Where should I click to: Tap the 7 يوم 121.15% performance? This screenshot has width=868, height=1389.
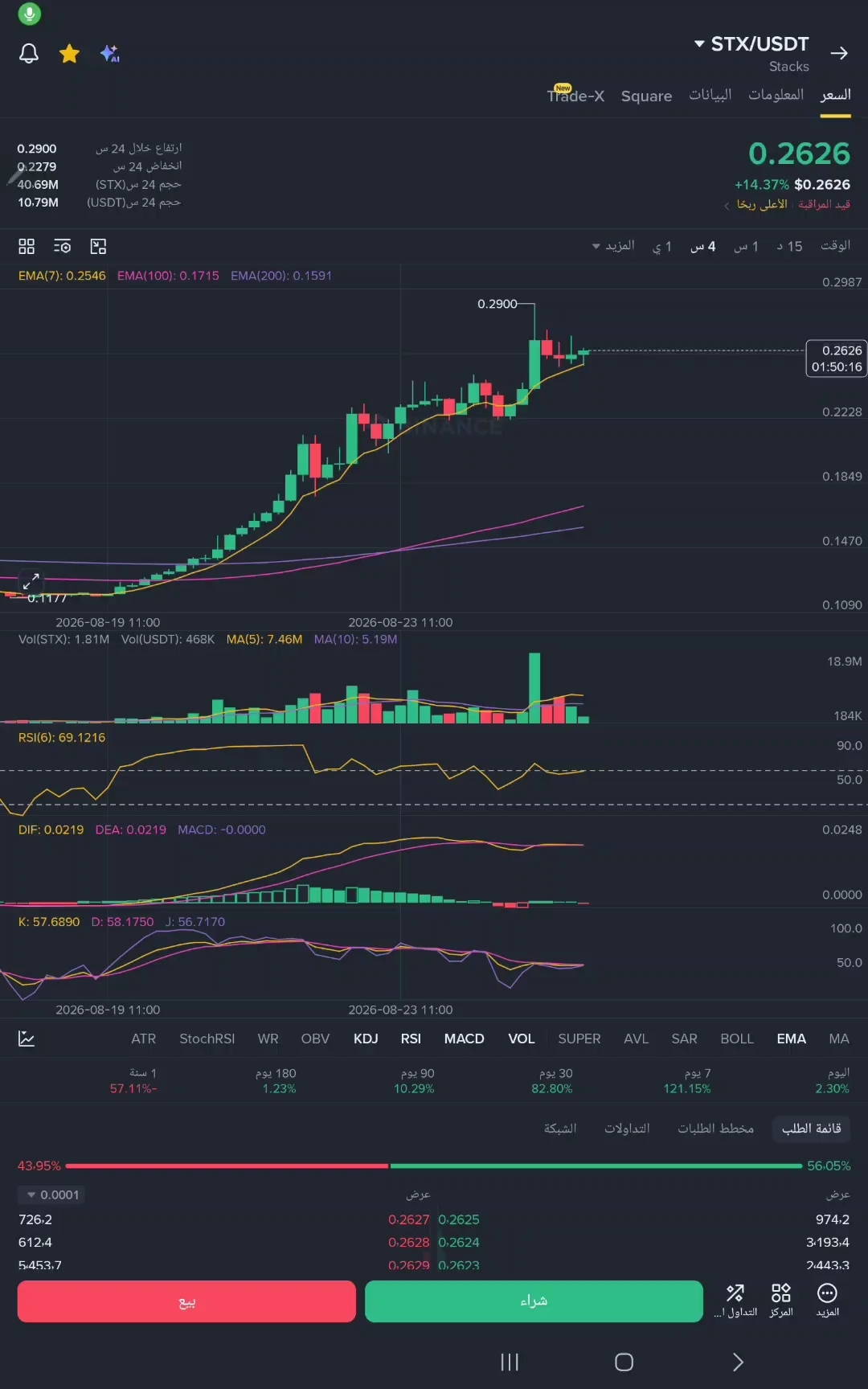point(687,1081)
